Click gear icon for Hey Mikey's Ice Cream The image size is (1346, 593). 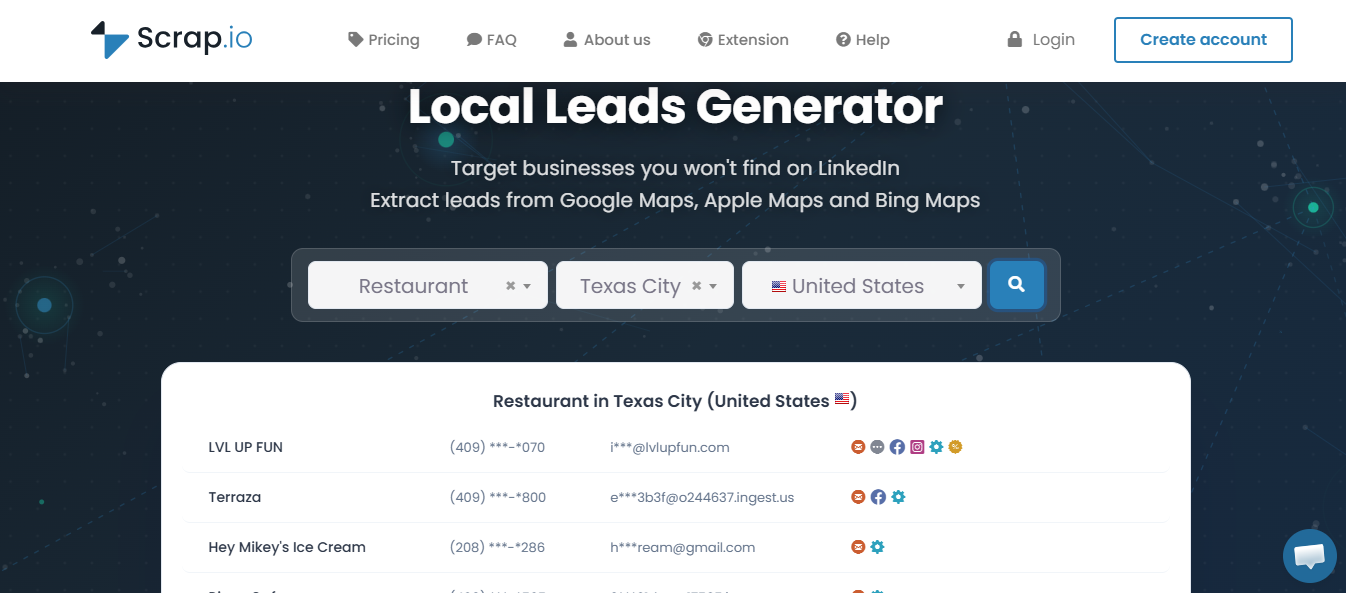(877, 547)
